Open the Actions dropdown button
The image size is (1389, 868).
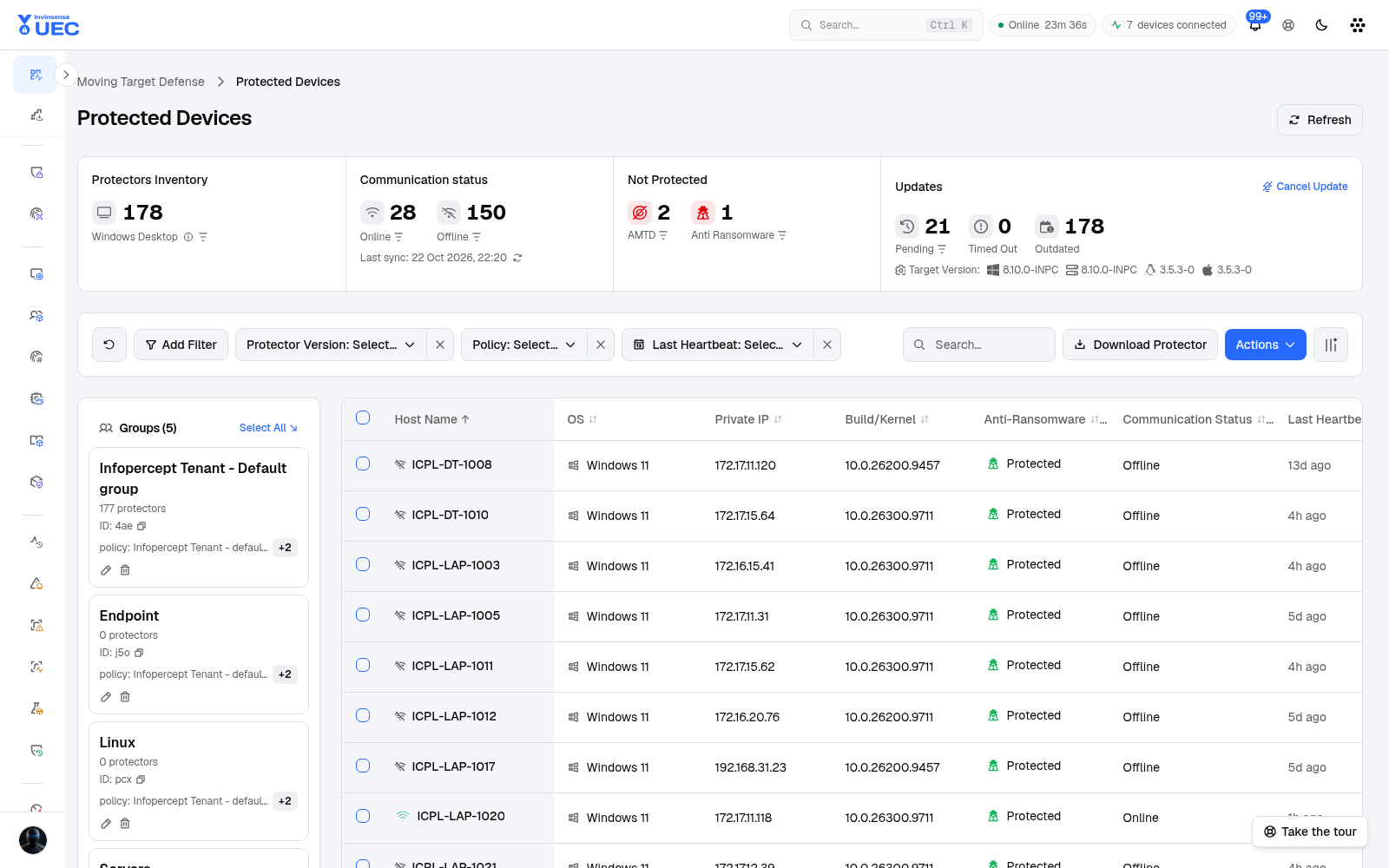(x=1265, y=345)
